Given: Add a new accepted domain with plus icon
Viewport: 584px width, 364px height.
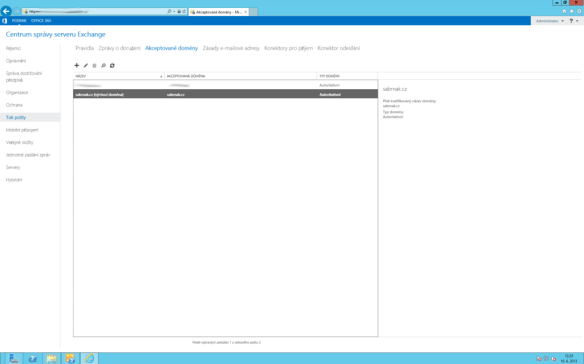Looking at the screenshot, I should 77,66.
